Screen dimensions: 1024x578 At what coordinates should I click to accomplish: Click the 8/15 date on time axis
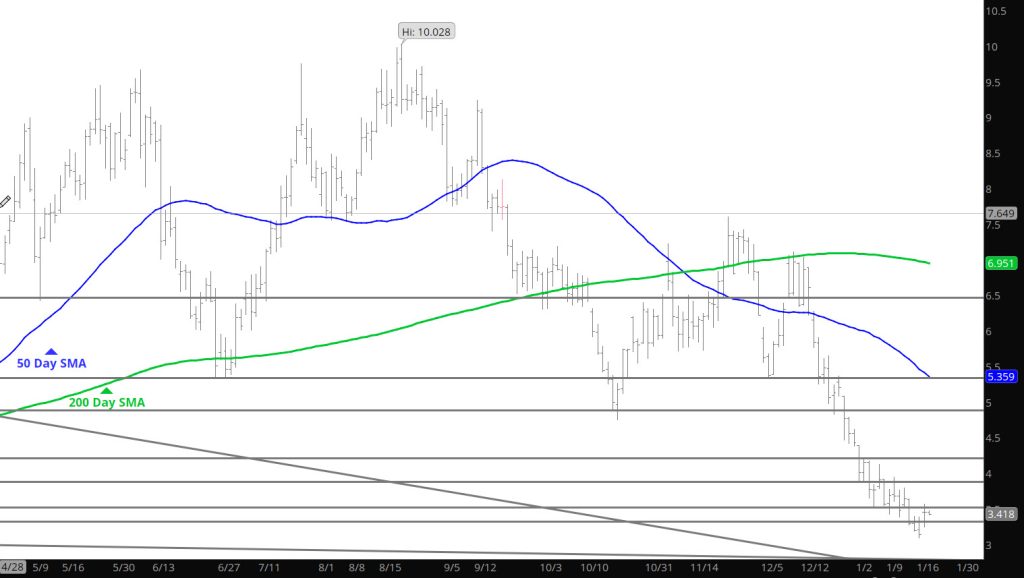tap(394, 567)
